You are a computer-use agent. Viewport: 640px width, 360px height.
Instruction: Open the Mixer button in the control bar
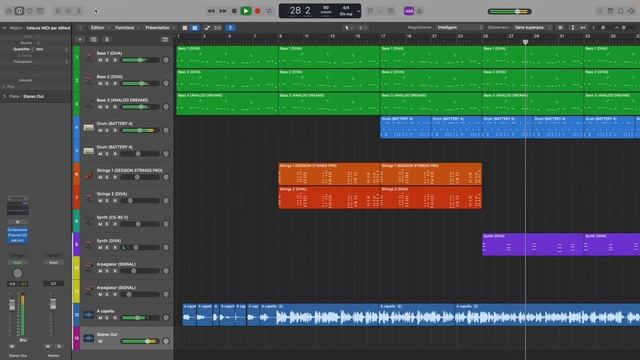pos(69,11)
